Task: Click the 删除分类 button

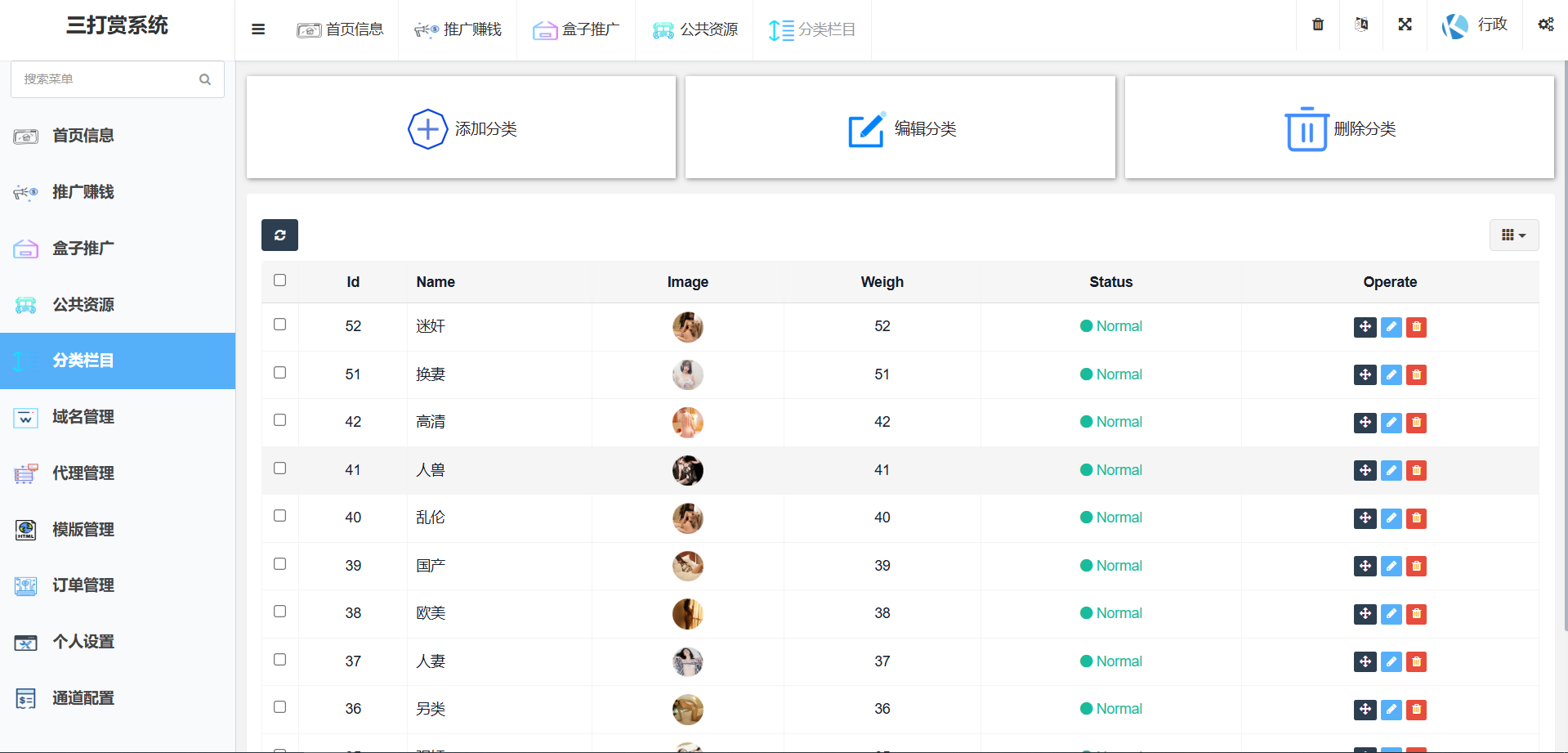Action: tap(1339, 128)
